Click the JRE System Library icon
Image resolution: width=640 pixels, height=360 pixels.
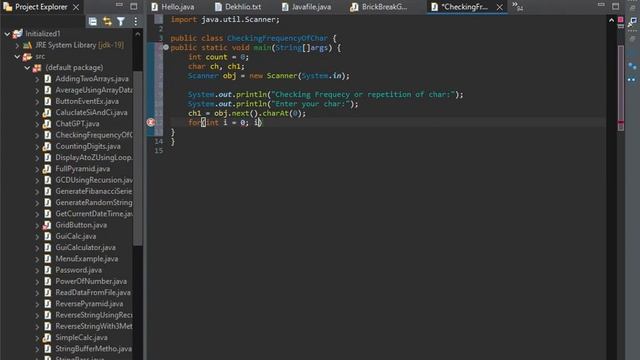pyautogui.click(x=27, y=45)
